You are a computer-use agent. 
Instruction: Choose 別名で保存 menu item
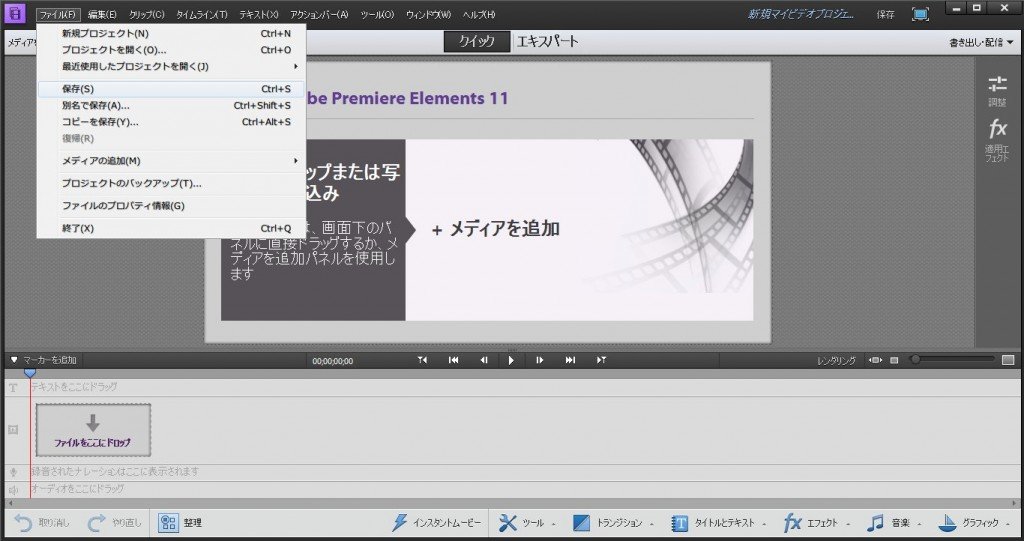[171, 105]
